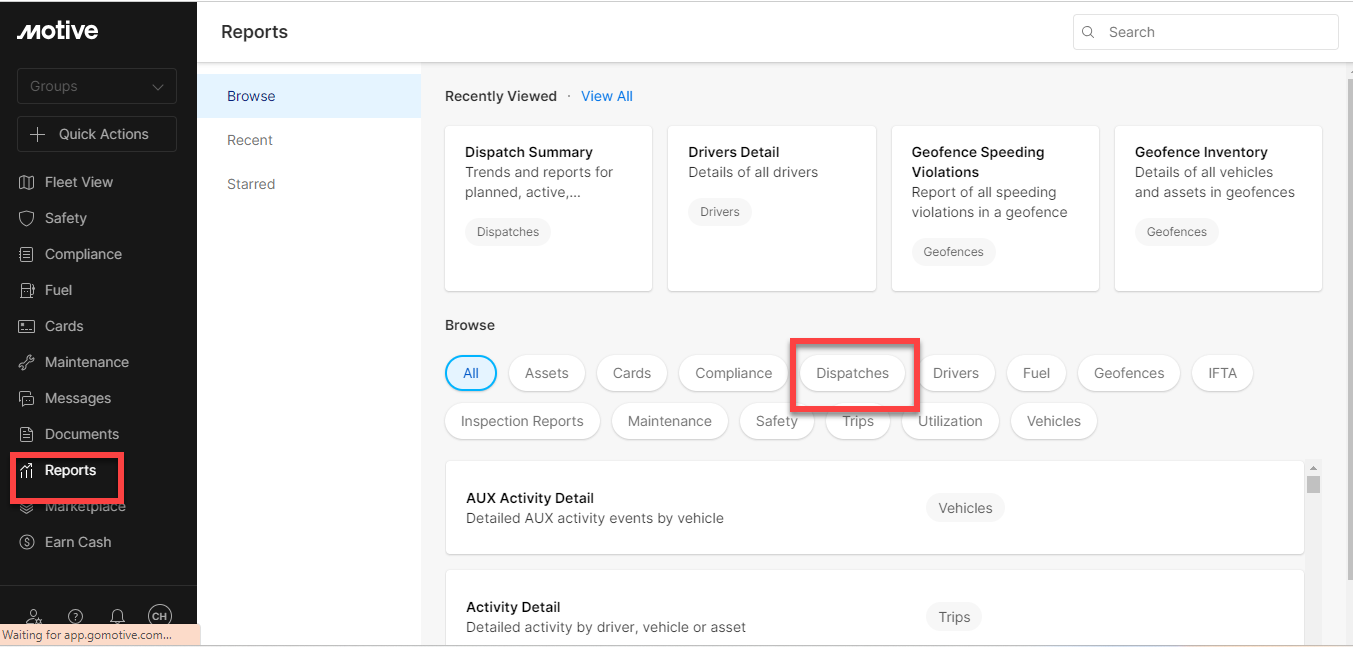This screenshot has width=1353, height=647.
Task: Filter reports by Maintenance chip
Action: (x=670, y=421)
